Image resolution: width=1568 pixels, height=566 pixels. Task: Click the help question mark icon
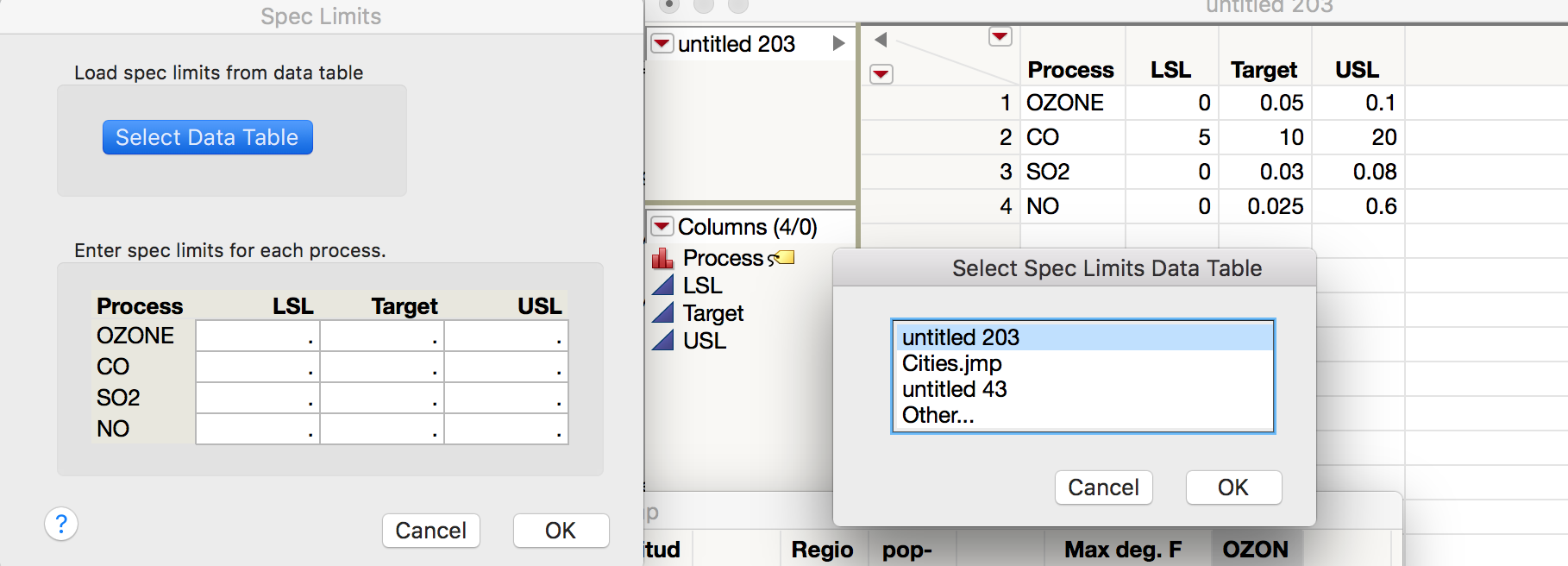click(x=61, y=524)
